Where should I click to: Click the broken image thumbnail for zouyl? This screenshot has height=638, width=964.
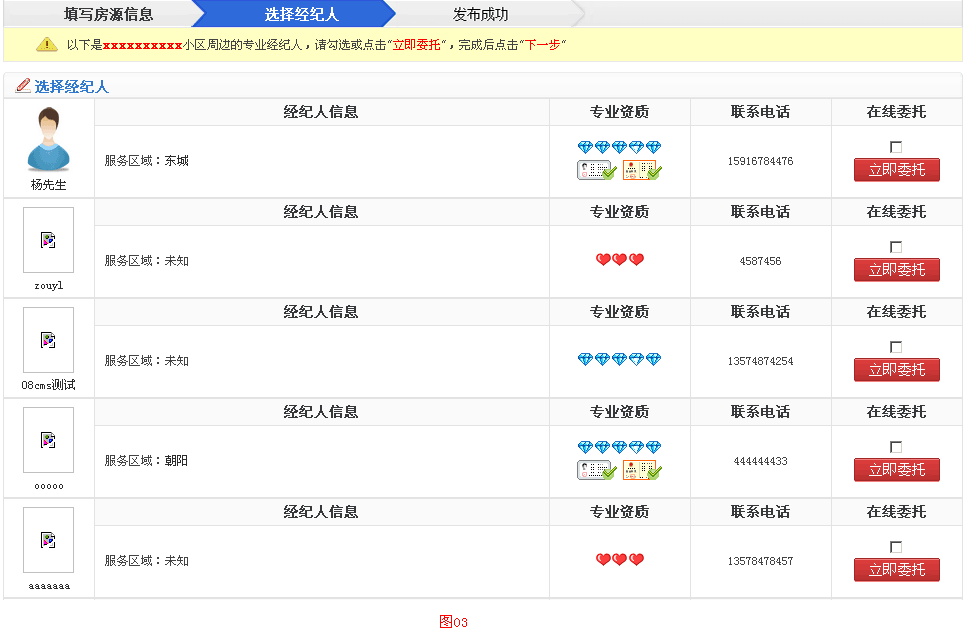point(47,239)
